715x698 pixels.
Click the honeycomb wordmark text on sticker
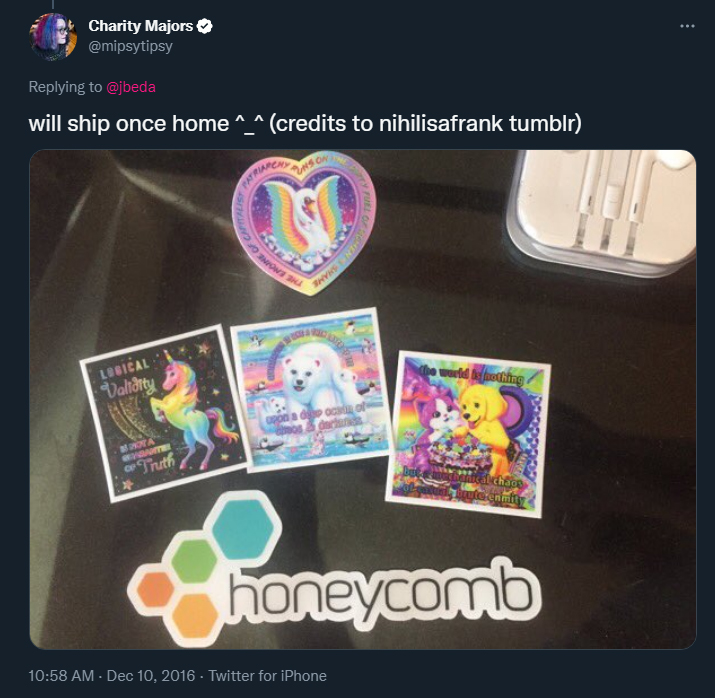pos(380,594)
